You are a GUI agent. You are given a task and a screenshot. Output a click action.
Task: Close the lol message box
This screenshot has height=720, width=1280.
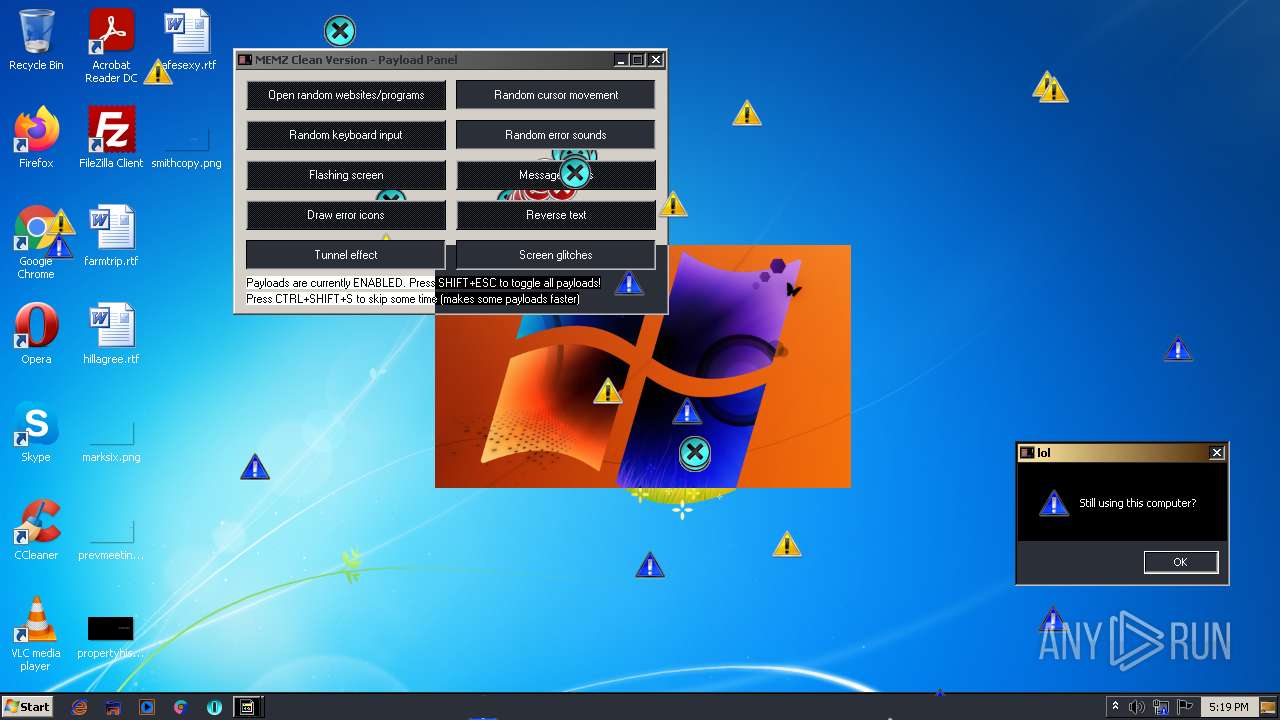pos(1217,453)
